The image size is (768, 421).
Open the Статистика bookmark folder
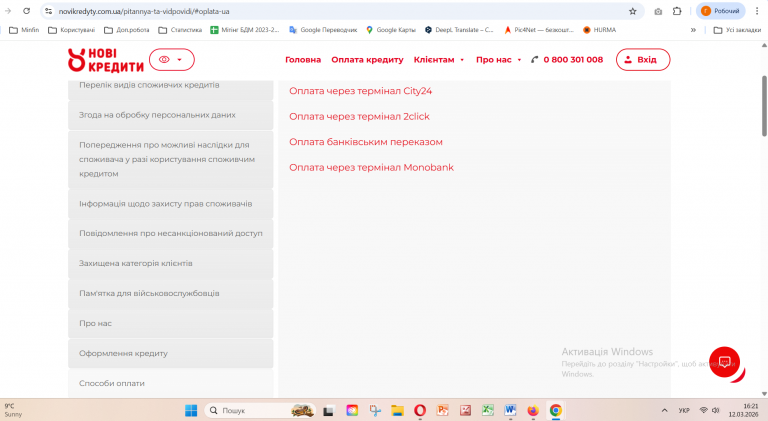point(180,30)
